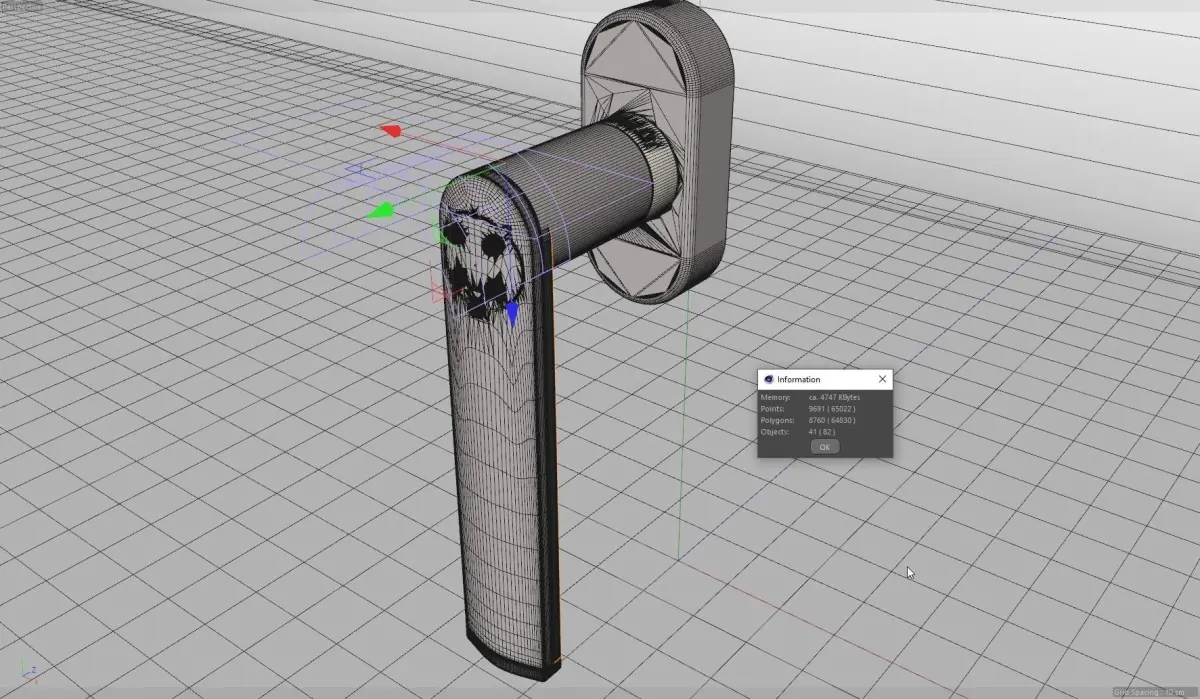Select the Points value "9691 ( 65022 )"
Viewport: 1200px width, 699px height.
point(833,409)
